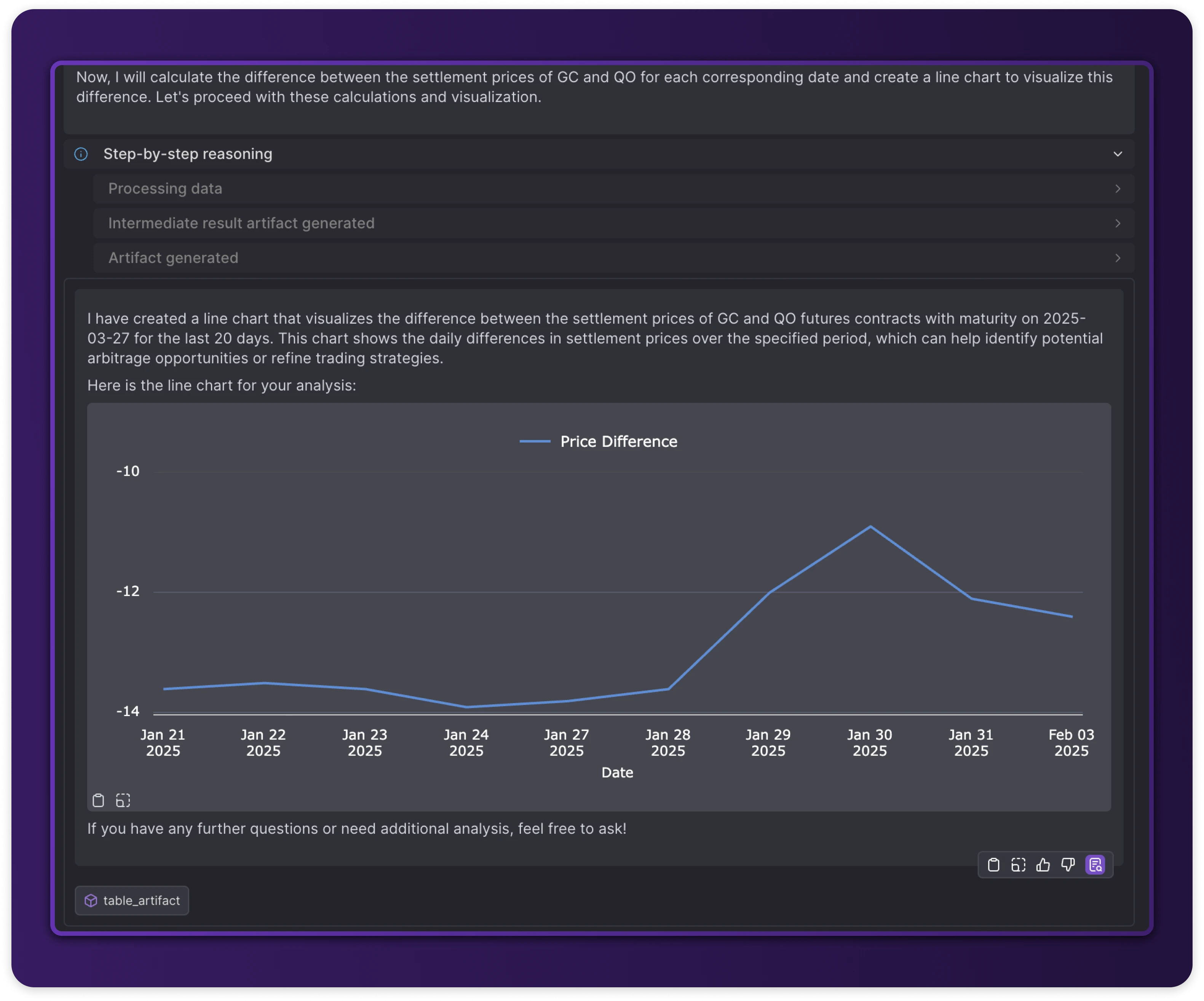Click the Price Difference legend line swatch
The width and height of the screenshot is (1204, 1001).
[534, 441]
